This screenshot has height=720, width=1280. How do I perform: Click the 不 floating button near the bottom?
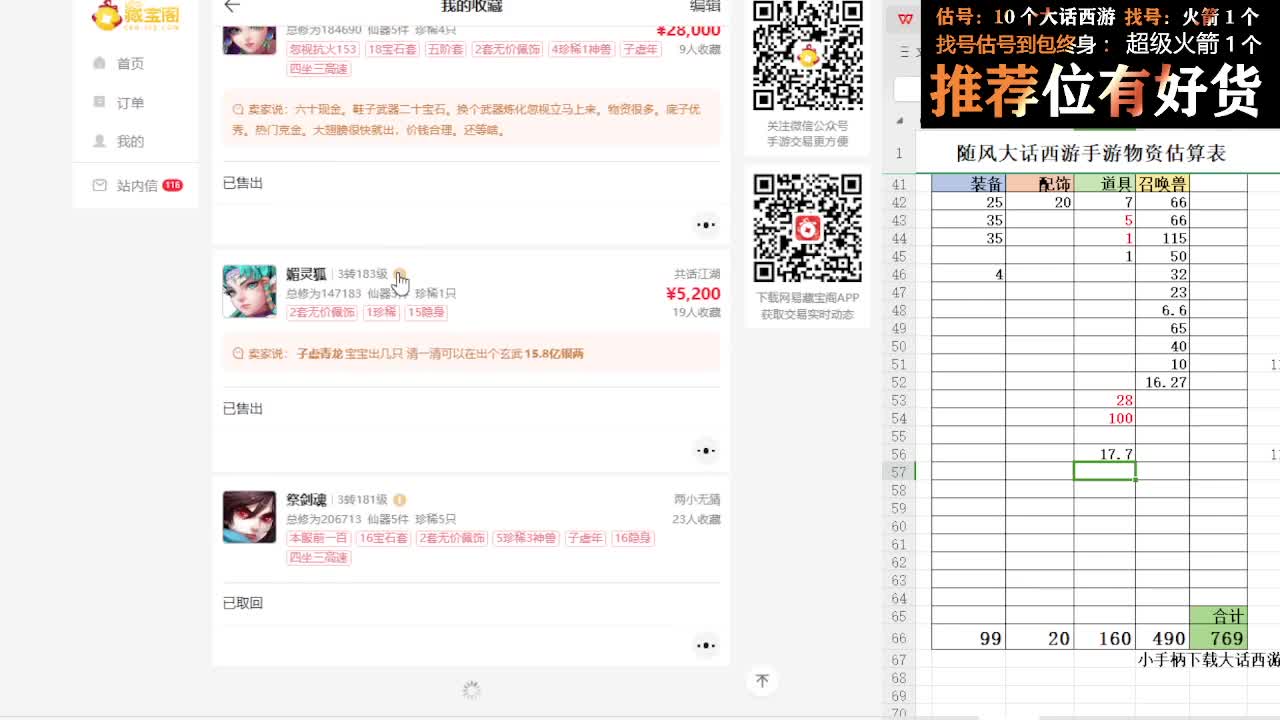click(x=762, y=680)
